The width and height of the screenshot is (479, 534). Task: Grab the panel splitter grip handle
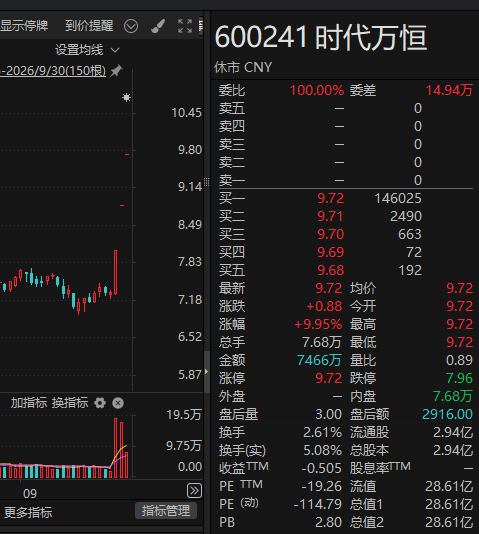pos(206,182)
